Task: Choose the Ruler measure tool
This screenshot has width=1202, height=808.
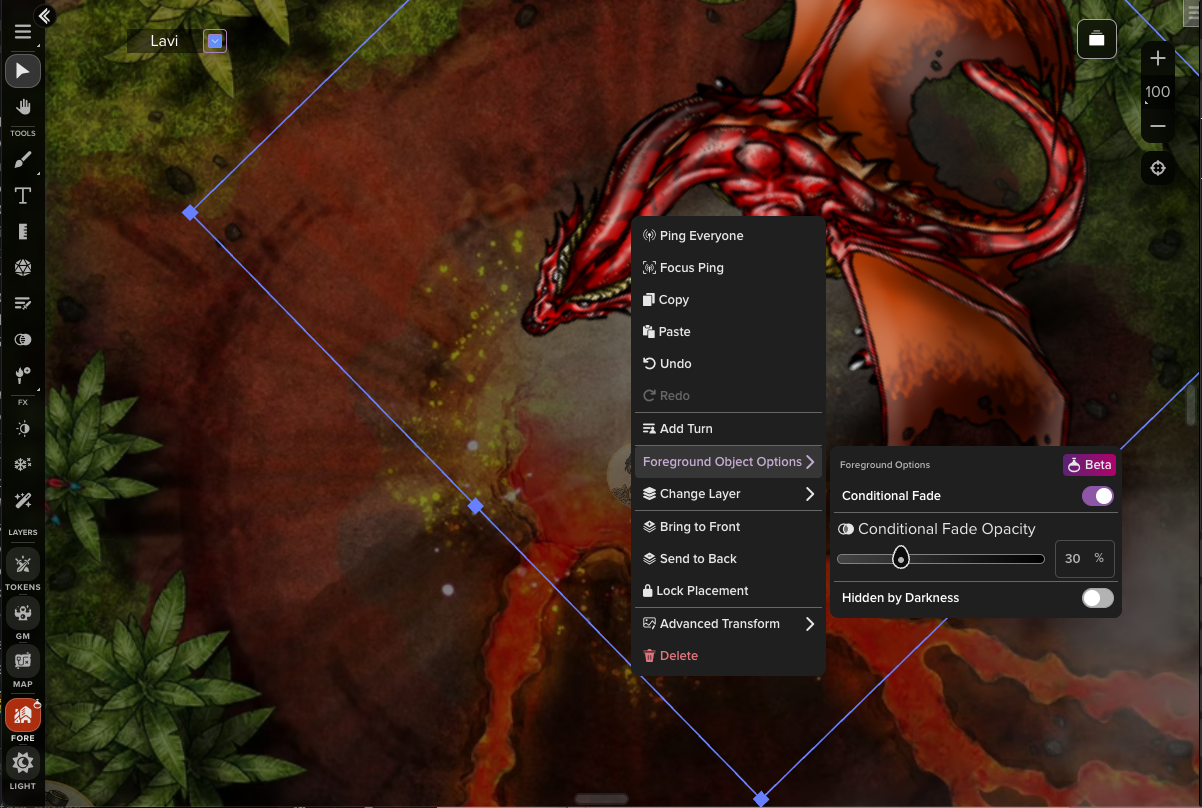Action: pos(22,232)
